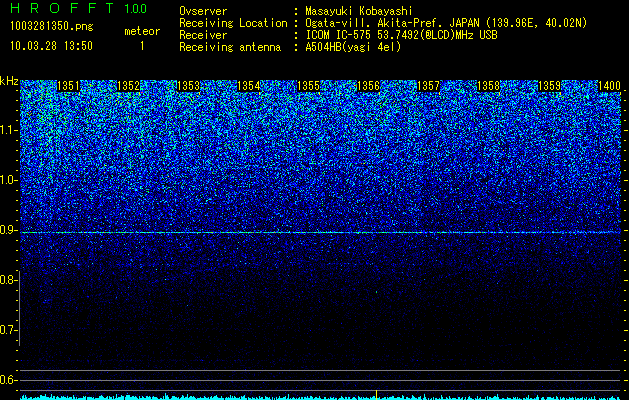This screenshot has height=400, width=629.
Task: Select the file name 1003281350.png
Action: click(52, 27)
